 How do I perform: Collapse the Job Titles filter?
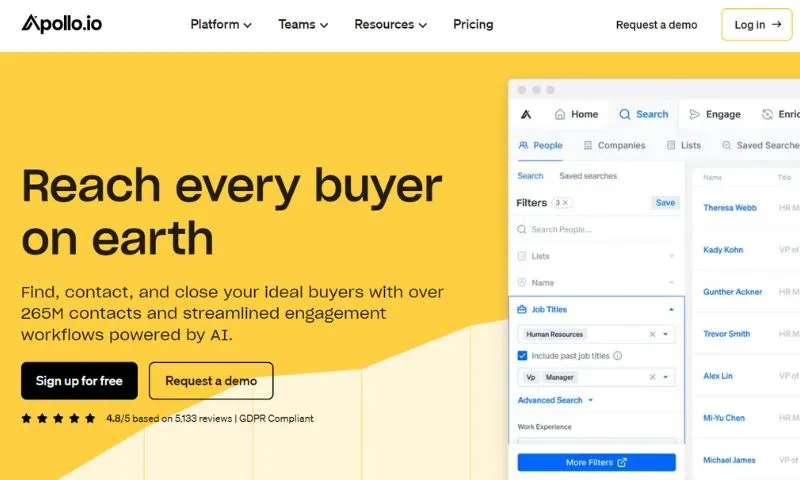tap(671, 310)
